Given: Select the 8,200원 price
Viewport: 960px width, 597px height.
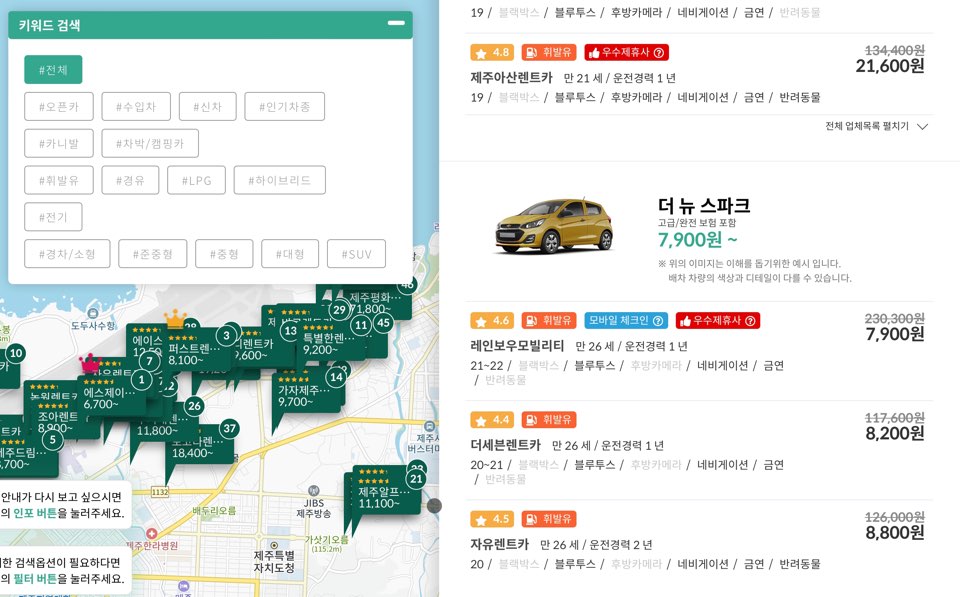Looking at the screenshot, I should 894,434.
